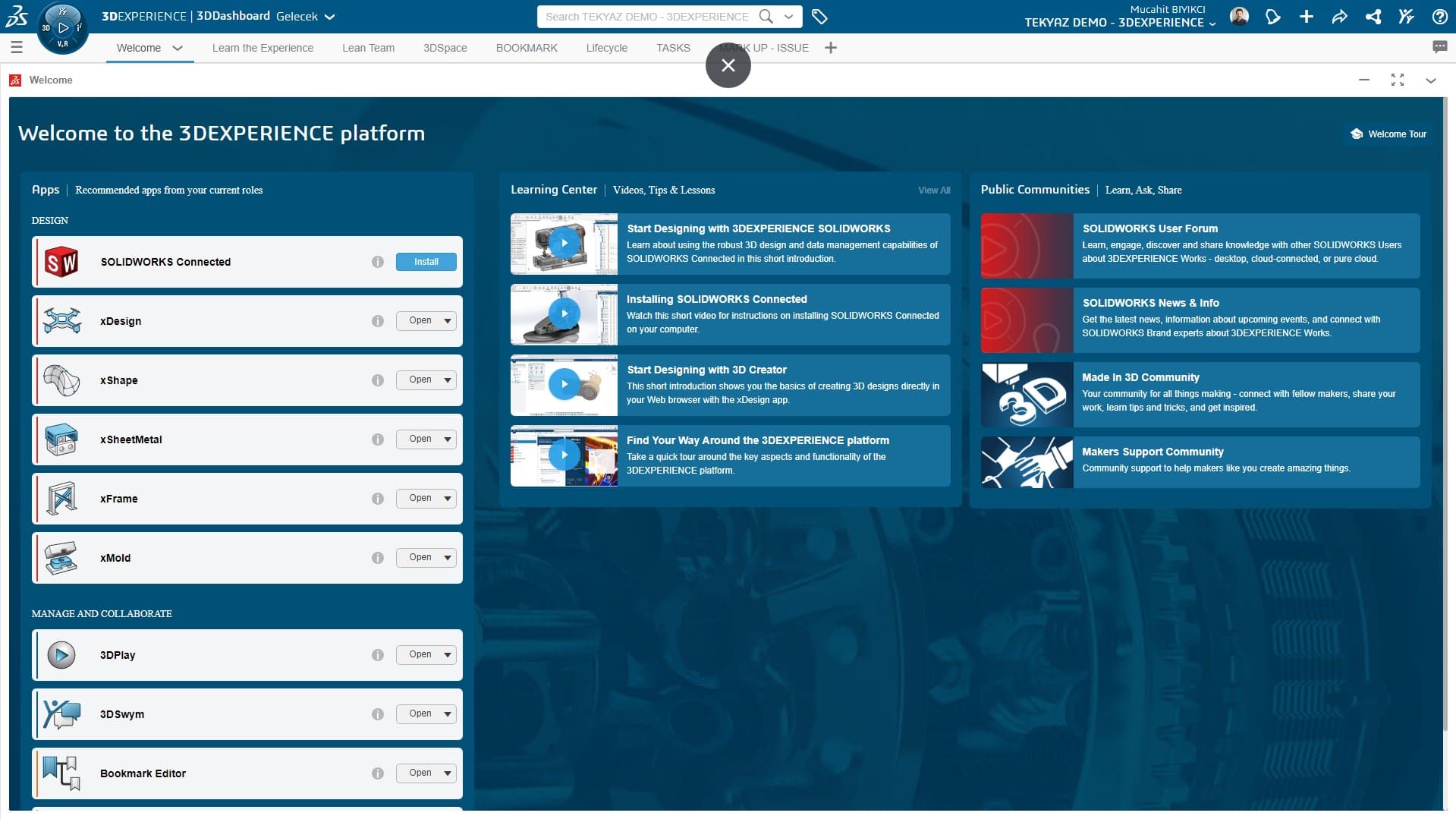Open the tag icon next to search
The width and height of the screenshot is (1456, 819).
click(x=819, y=16)
